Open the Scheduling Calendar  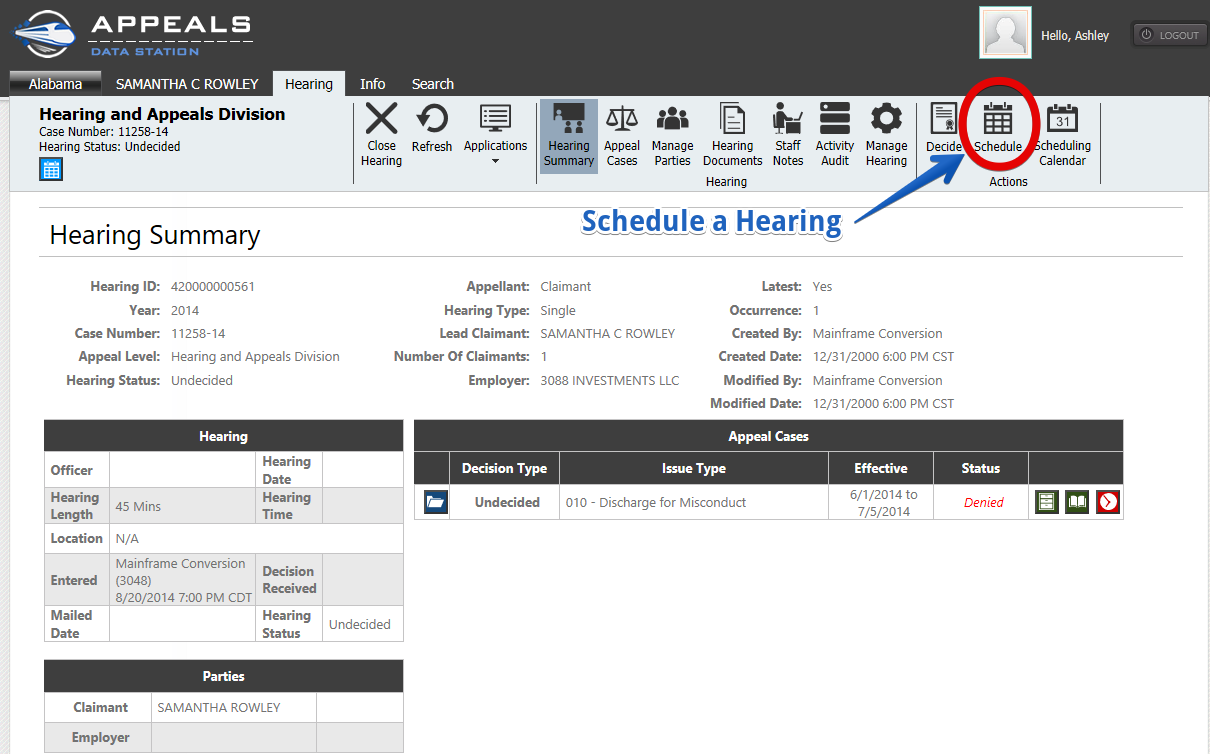click(1062, 135)
